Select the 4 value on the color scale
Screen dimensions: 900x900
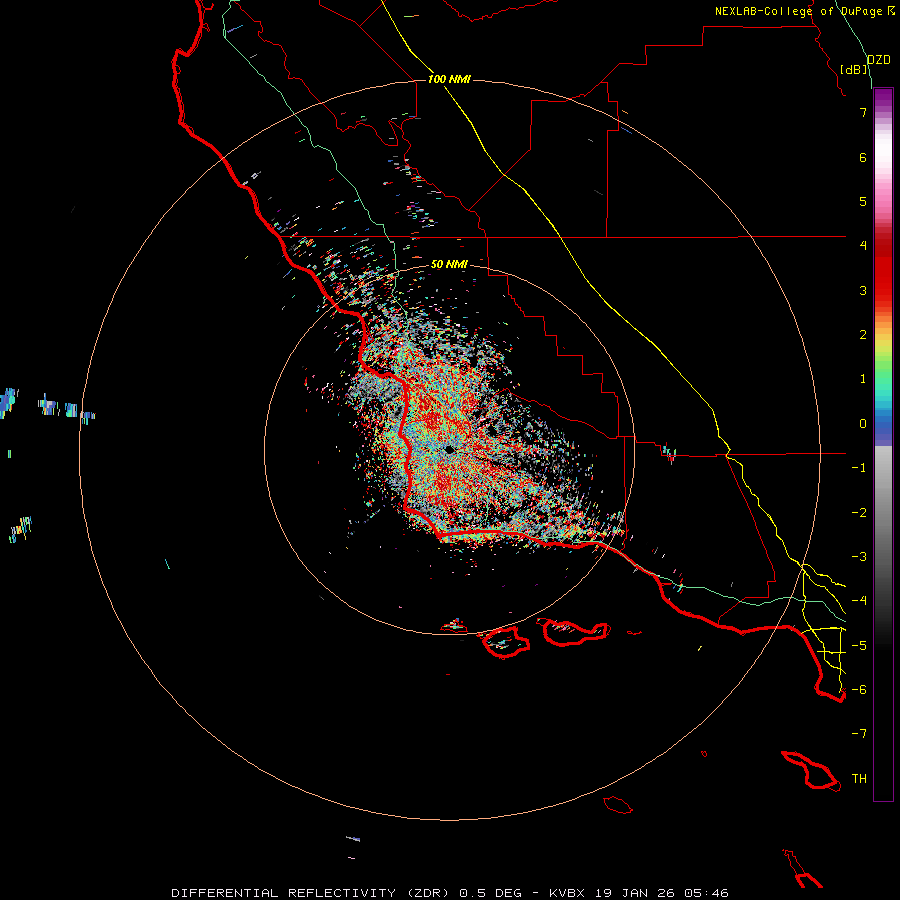click(863, 246)
